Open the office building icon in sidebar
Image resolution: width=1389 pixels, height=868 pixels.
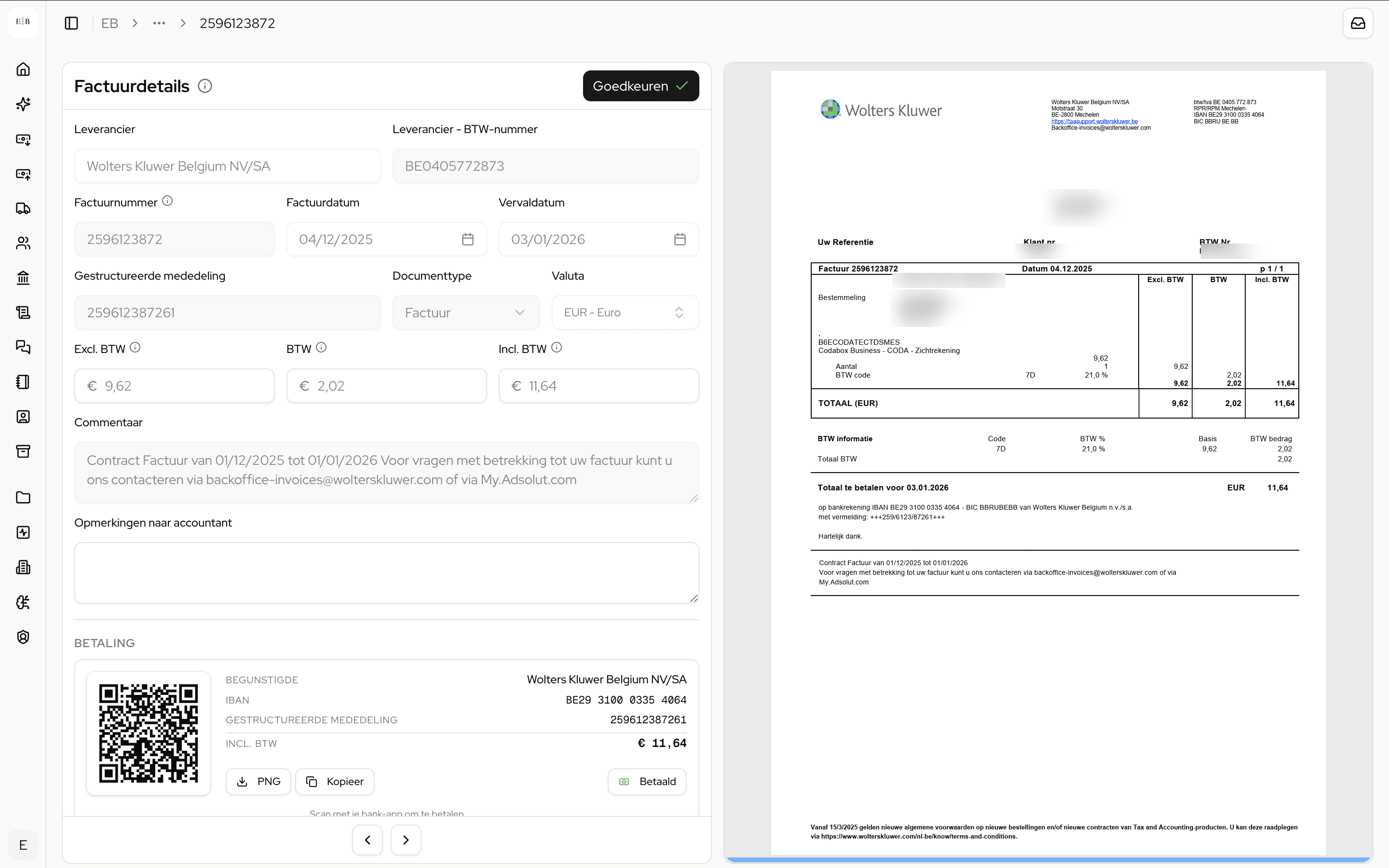(x=23, y=567)
